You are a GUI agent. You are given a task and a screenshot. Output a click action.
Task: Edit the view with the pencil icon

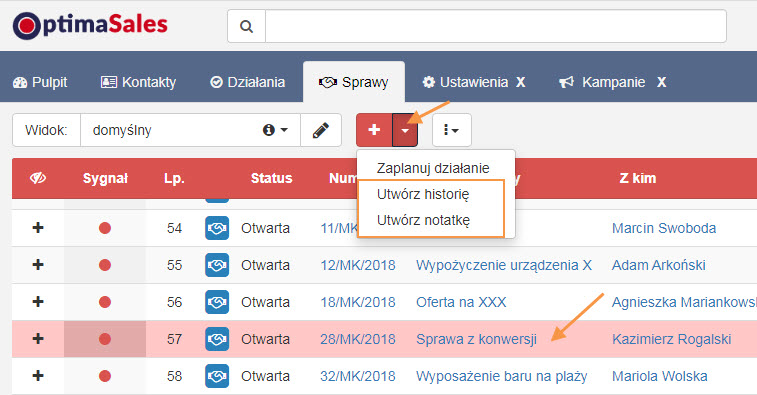(x=321, y=130)
